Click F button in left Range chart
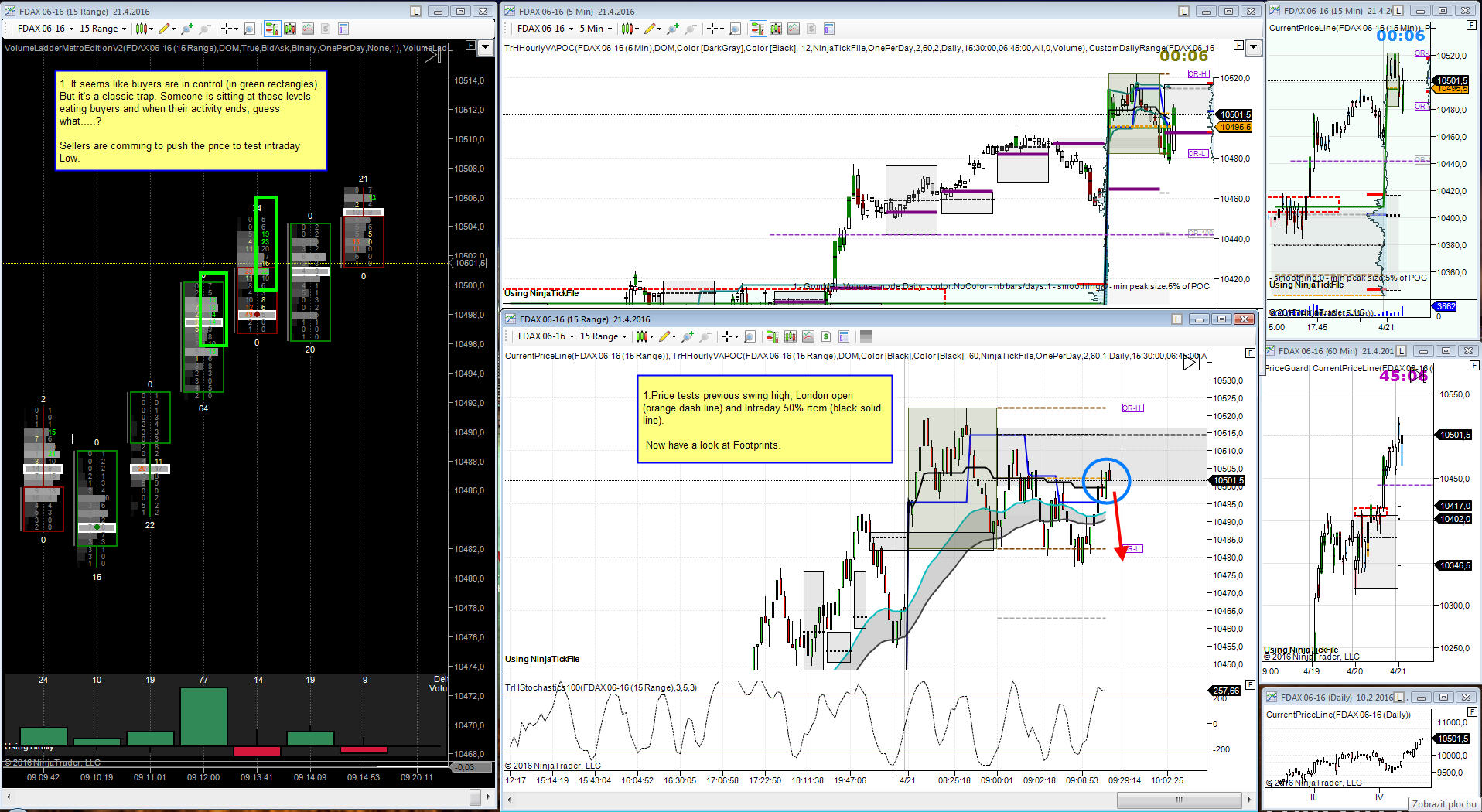1482x812 pixels. [470, 46]
